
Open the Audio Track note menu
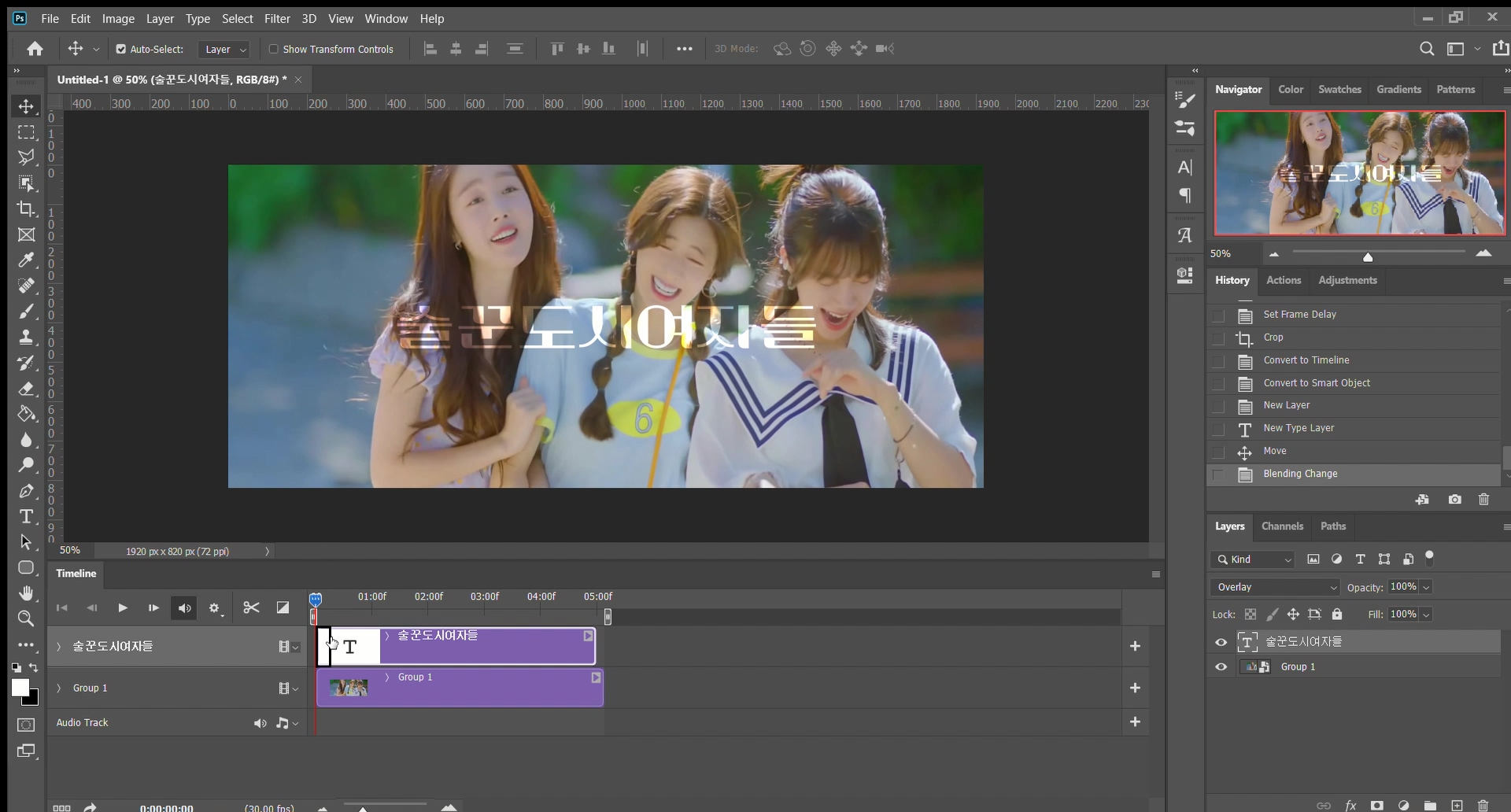click(x=286, y=723)
